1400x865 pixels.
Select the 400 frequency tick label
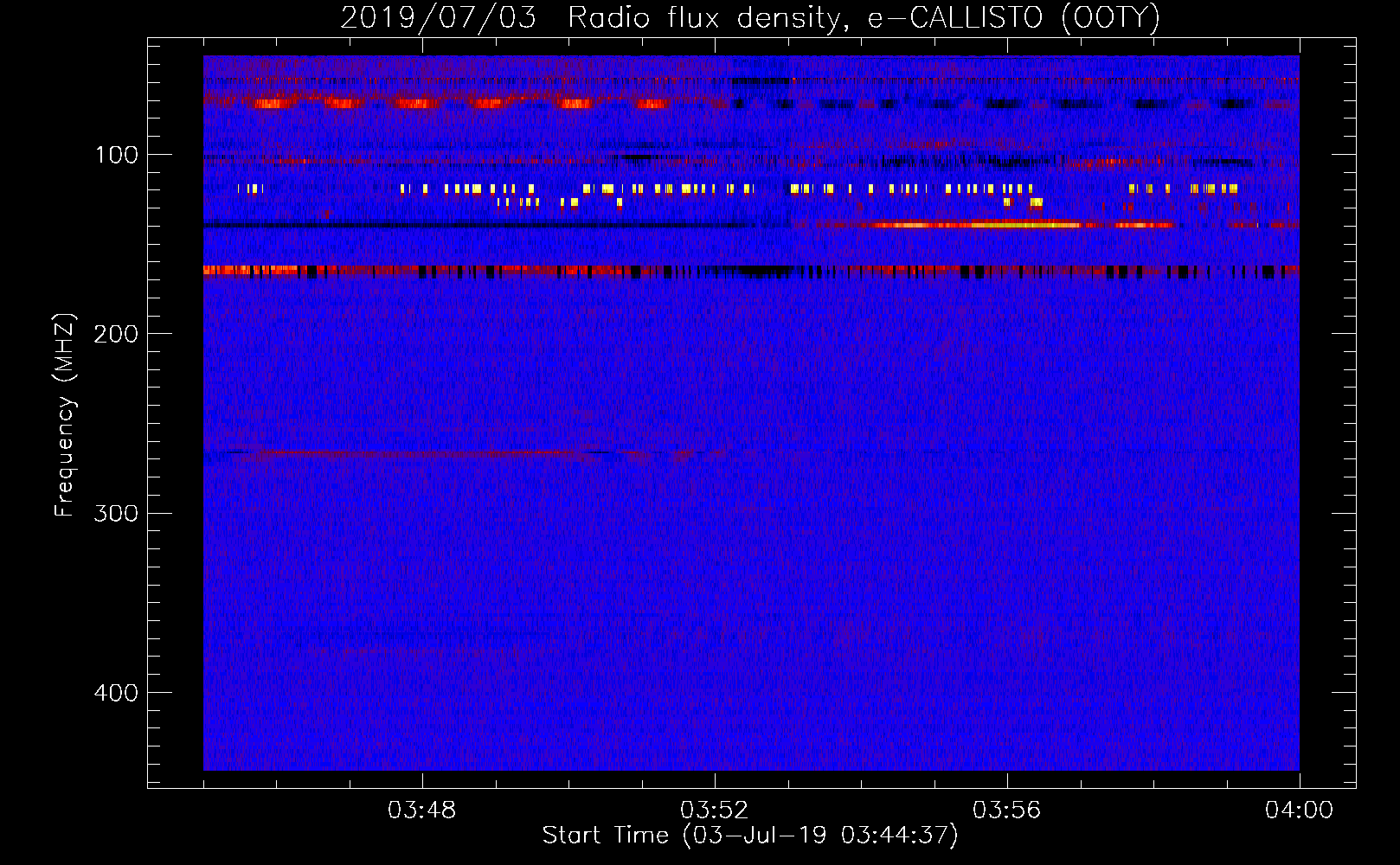(x=115, y=693)
